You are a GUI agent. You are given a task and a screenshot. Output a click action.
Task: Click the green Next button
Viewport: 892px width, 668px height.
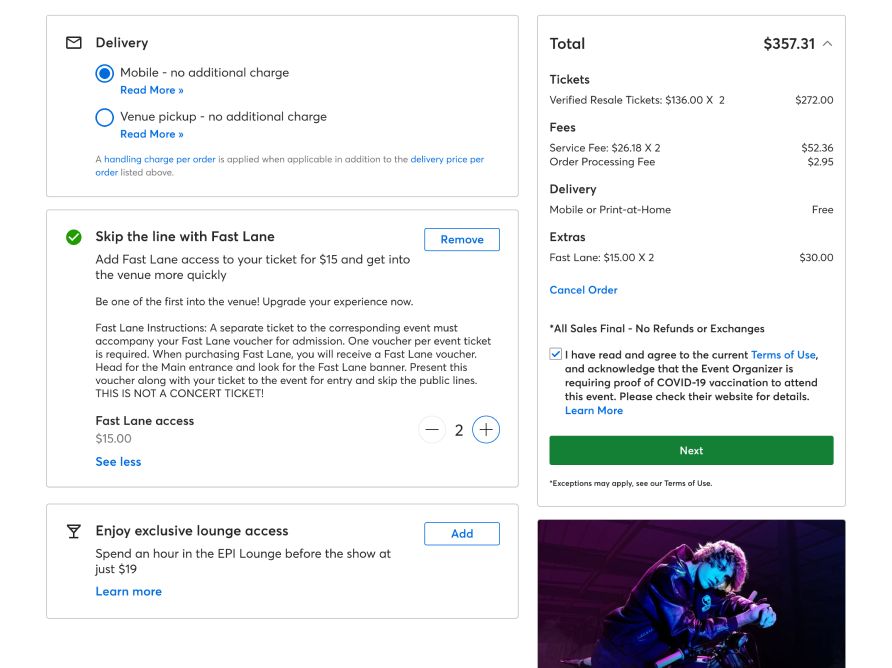(691, 451)
